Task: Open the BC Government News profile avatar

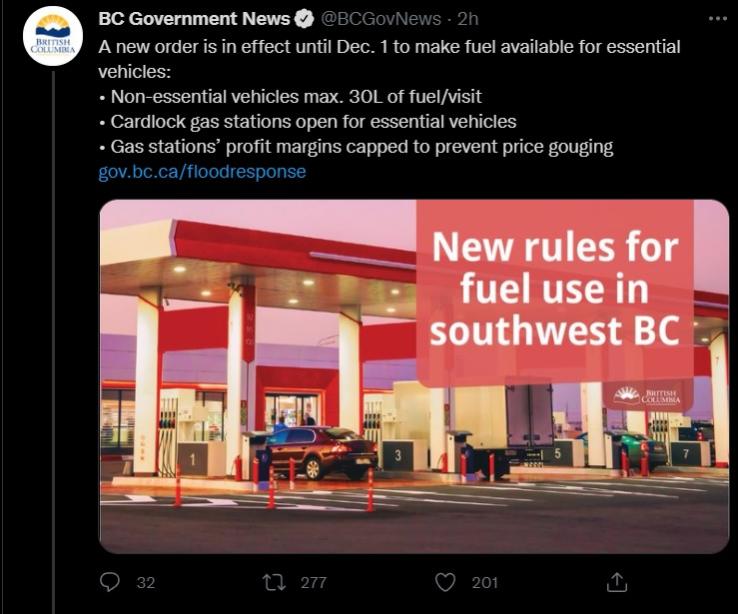Action: coord(52,36)
